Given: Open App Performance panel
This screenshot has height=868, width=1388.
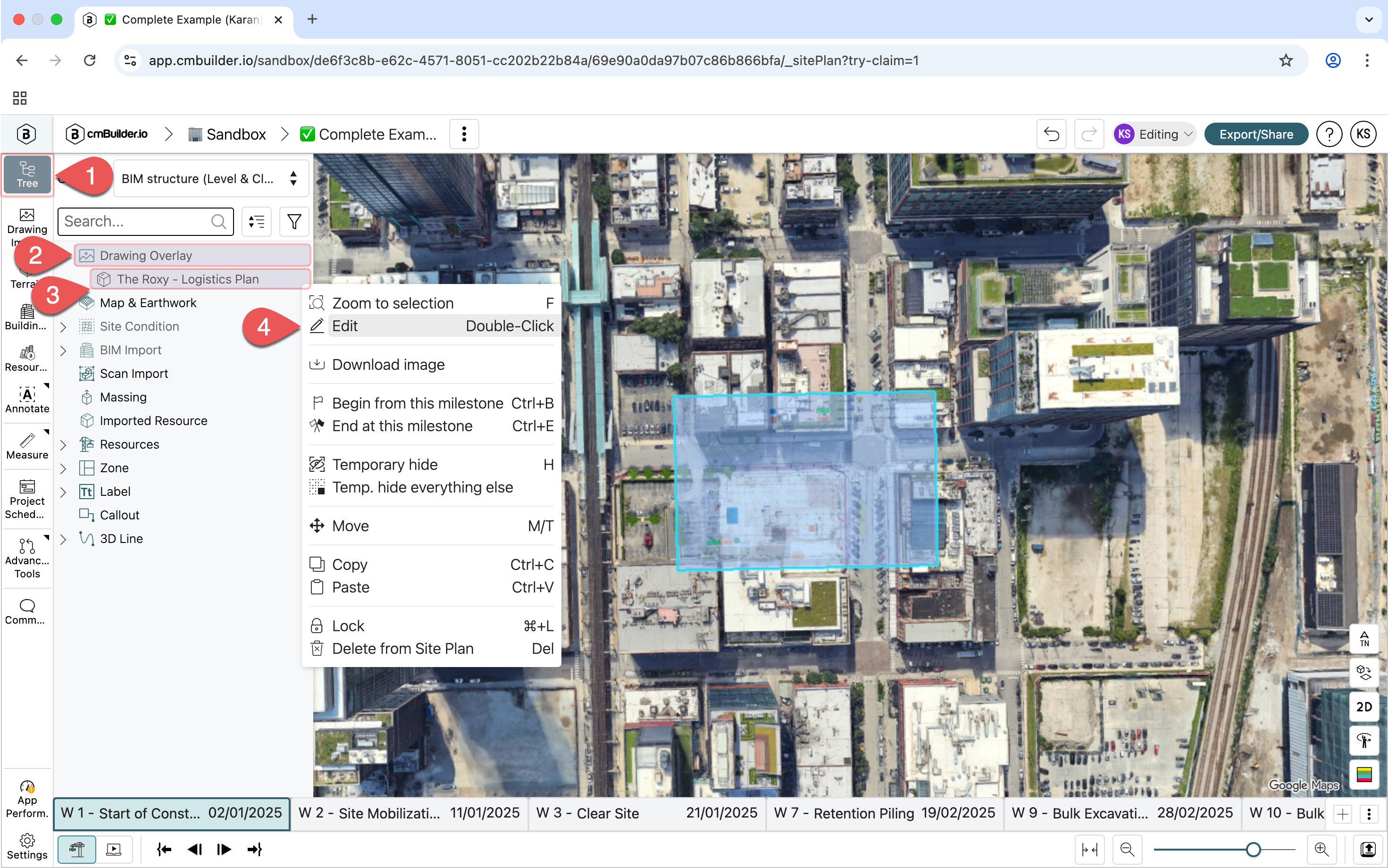Looking at the screenshot, I should (27, 799).
